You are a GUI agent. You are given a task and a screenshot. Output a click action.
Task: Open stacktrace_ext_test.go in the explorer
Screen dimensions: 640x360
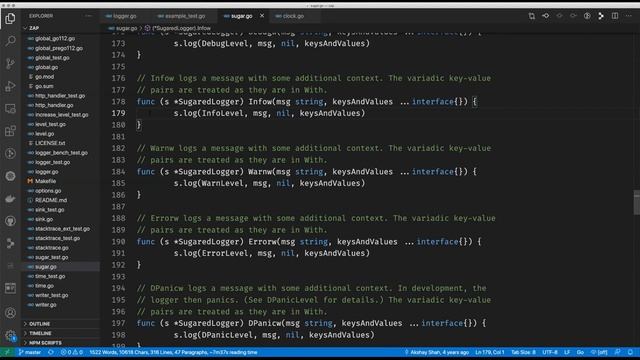(x=60, y=229)
